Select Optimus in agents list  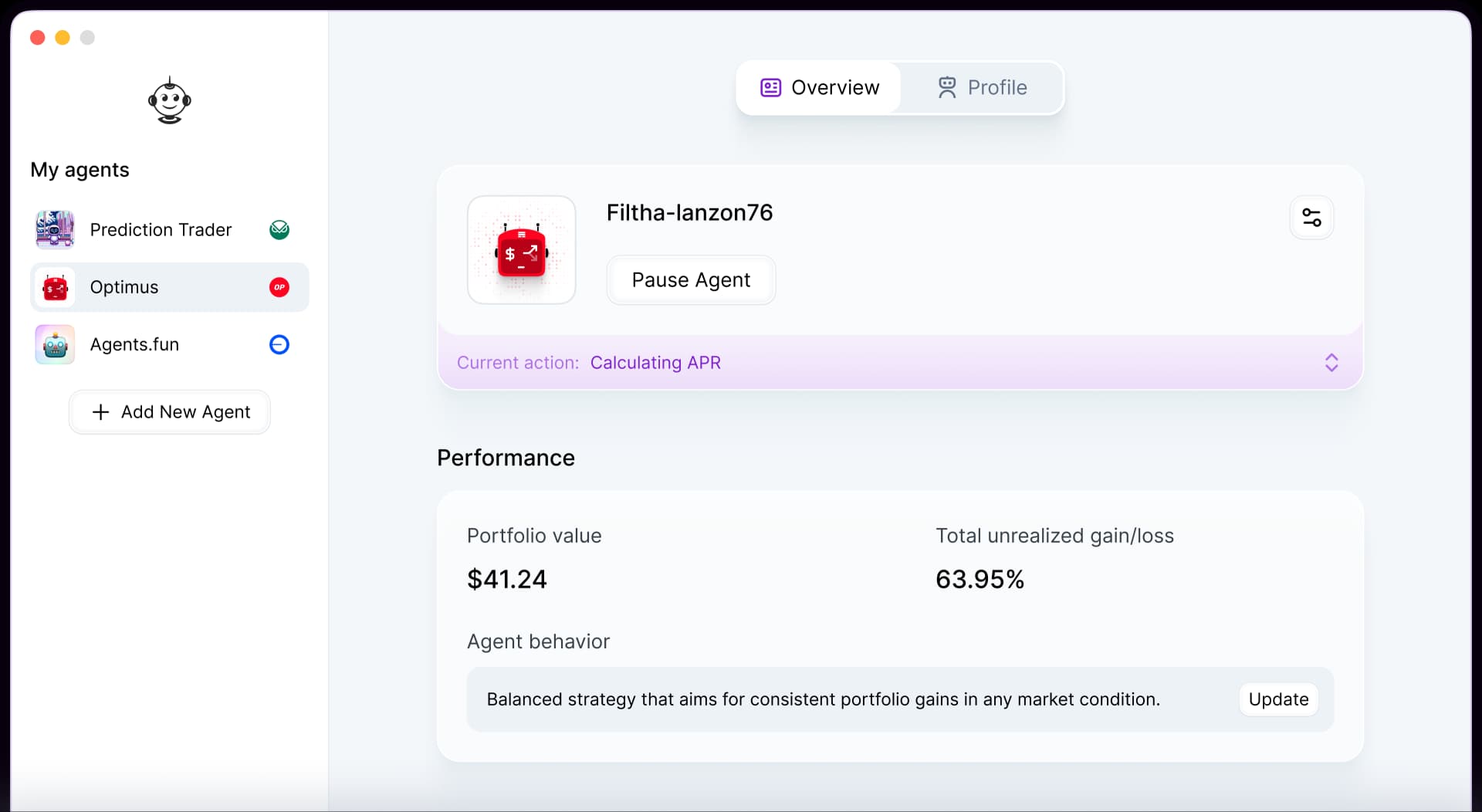(x=124, y=287)
